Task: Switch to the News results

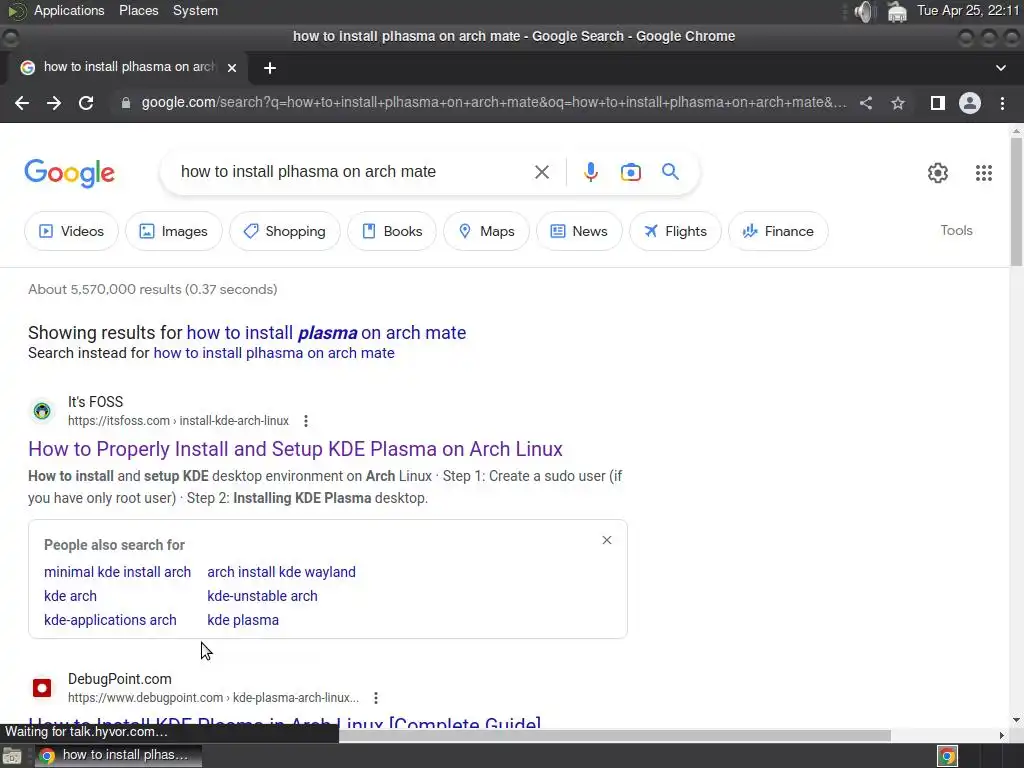Action: tap(579, 231)
